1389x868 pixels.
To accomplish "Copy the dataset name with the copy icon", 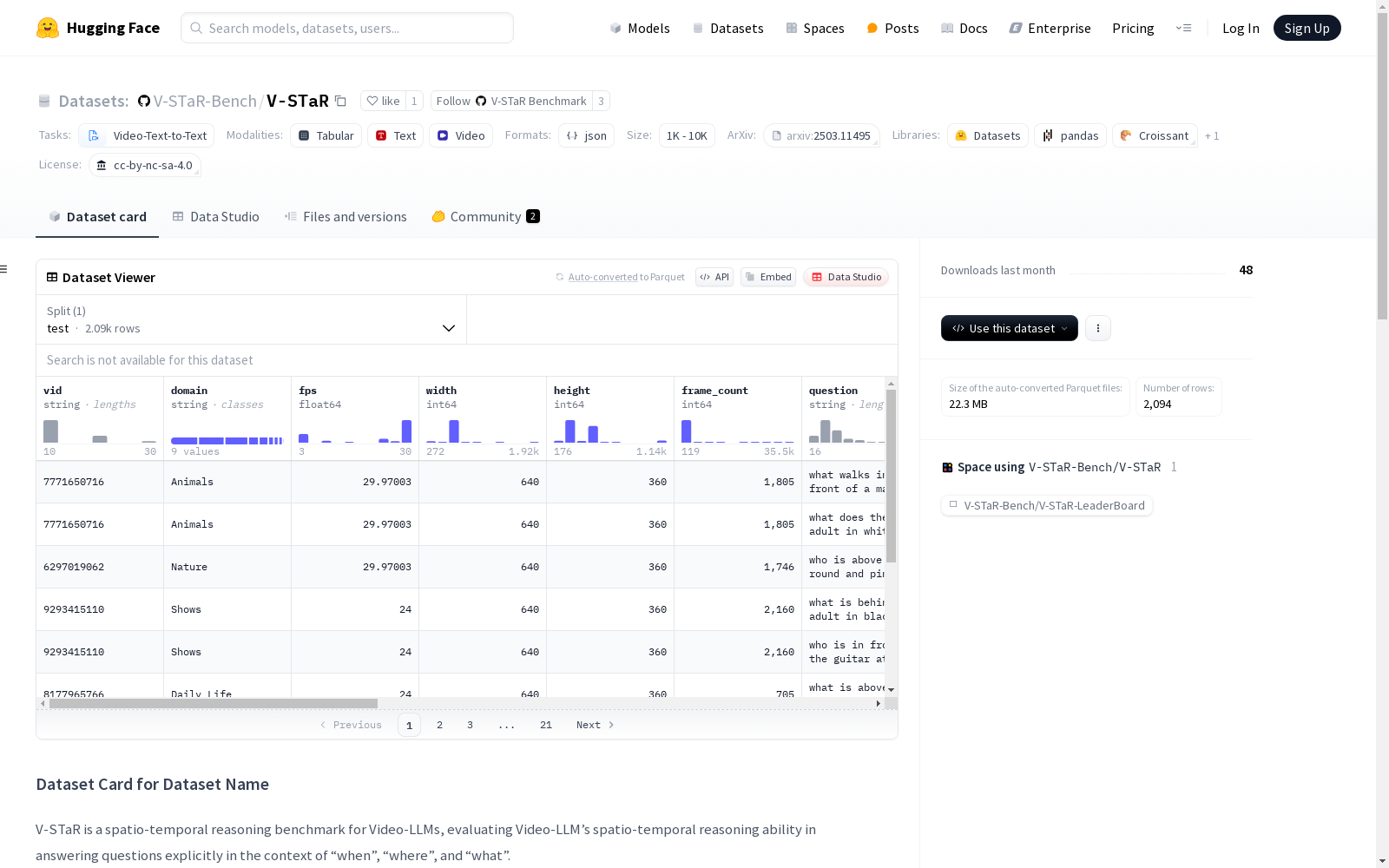I will pyautogui.click(x=341, y=102).
